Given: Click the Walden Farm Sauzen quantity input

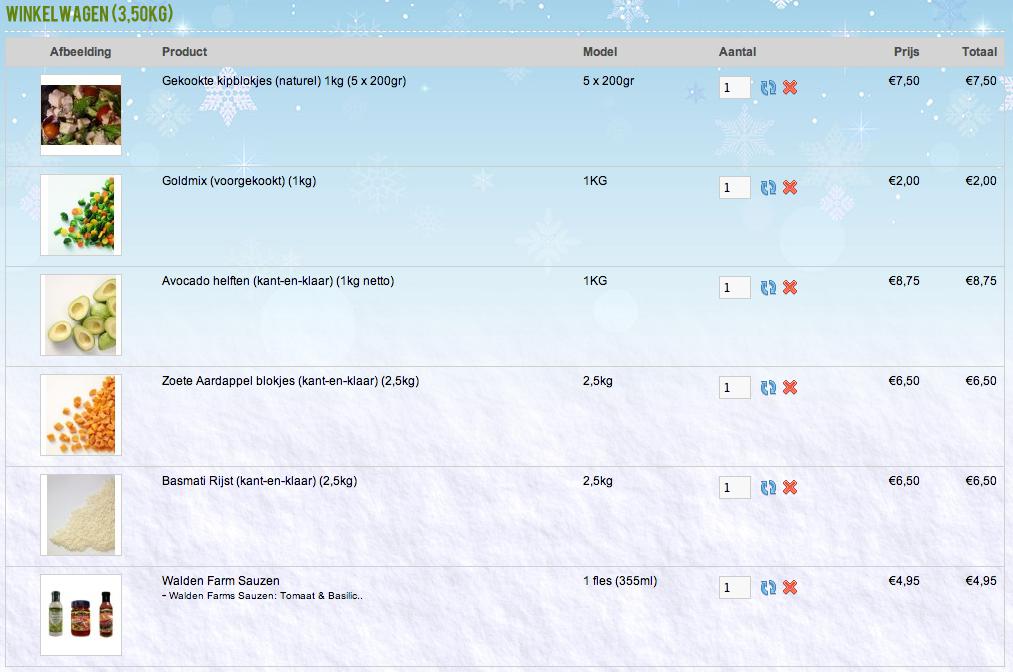Looking at the screenshot, I should click(734, 588).
